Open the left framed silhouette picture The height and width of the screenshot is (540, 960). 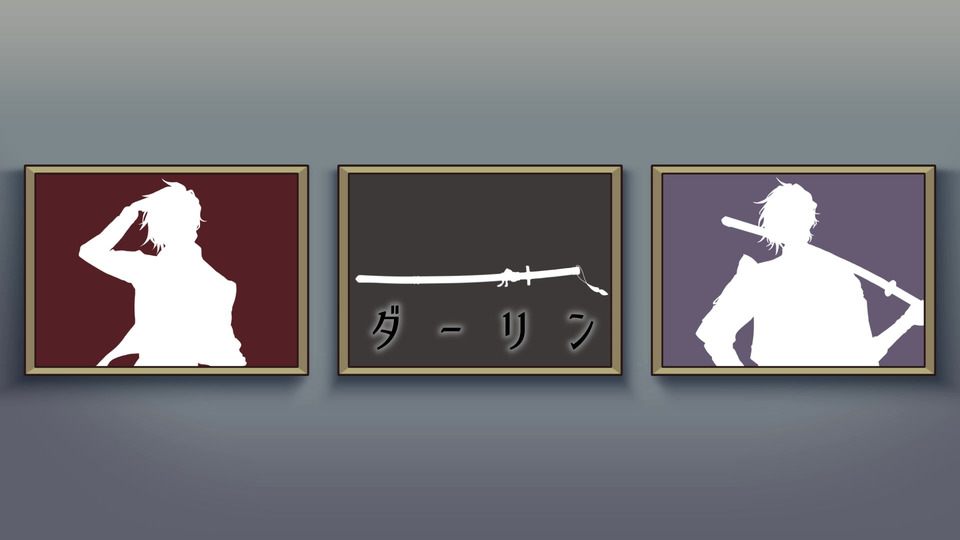click(x=167, y=270)
